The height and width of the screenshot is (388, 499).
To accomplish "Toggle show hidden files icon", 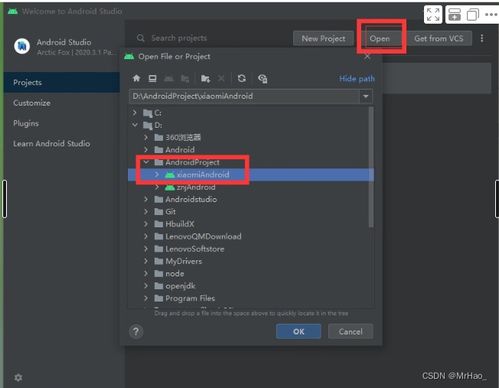I will point(263,79).
